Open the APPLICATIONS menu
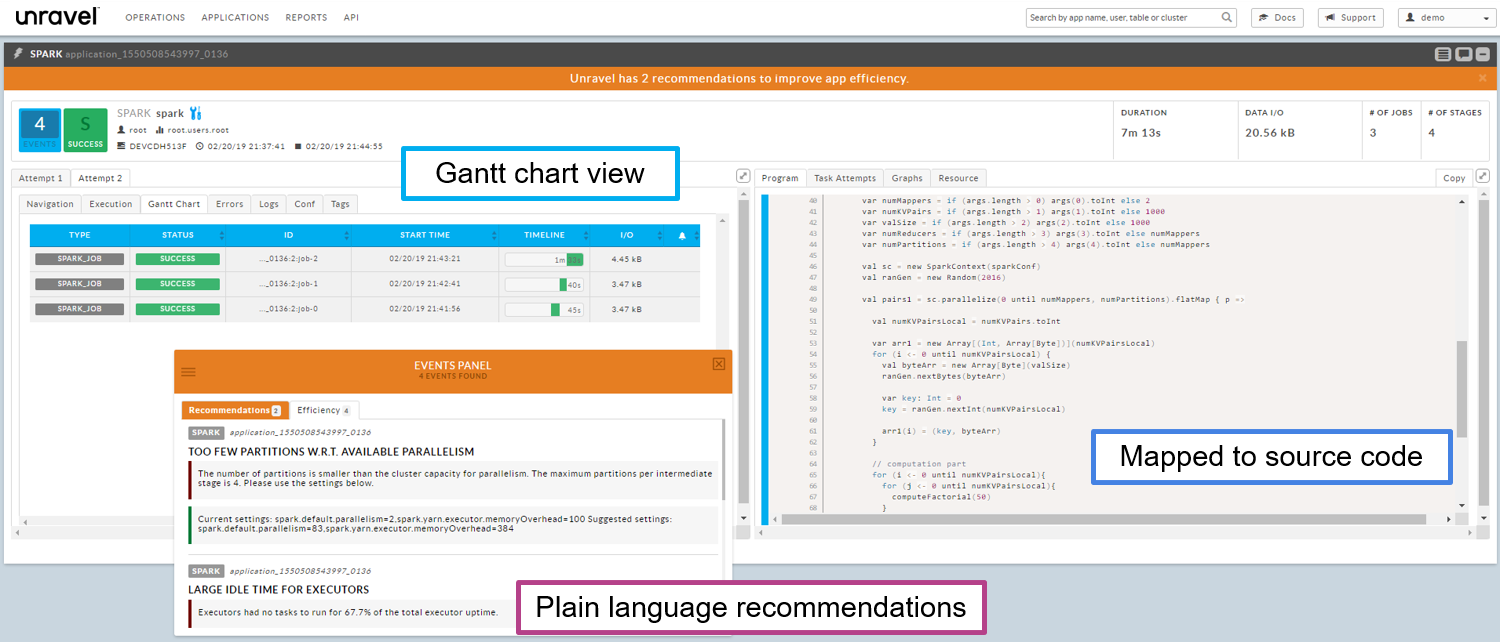Viewport: 1500px width, 642px height. [235, 18]
